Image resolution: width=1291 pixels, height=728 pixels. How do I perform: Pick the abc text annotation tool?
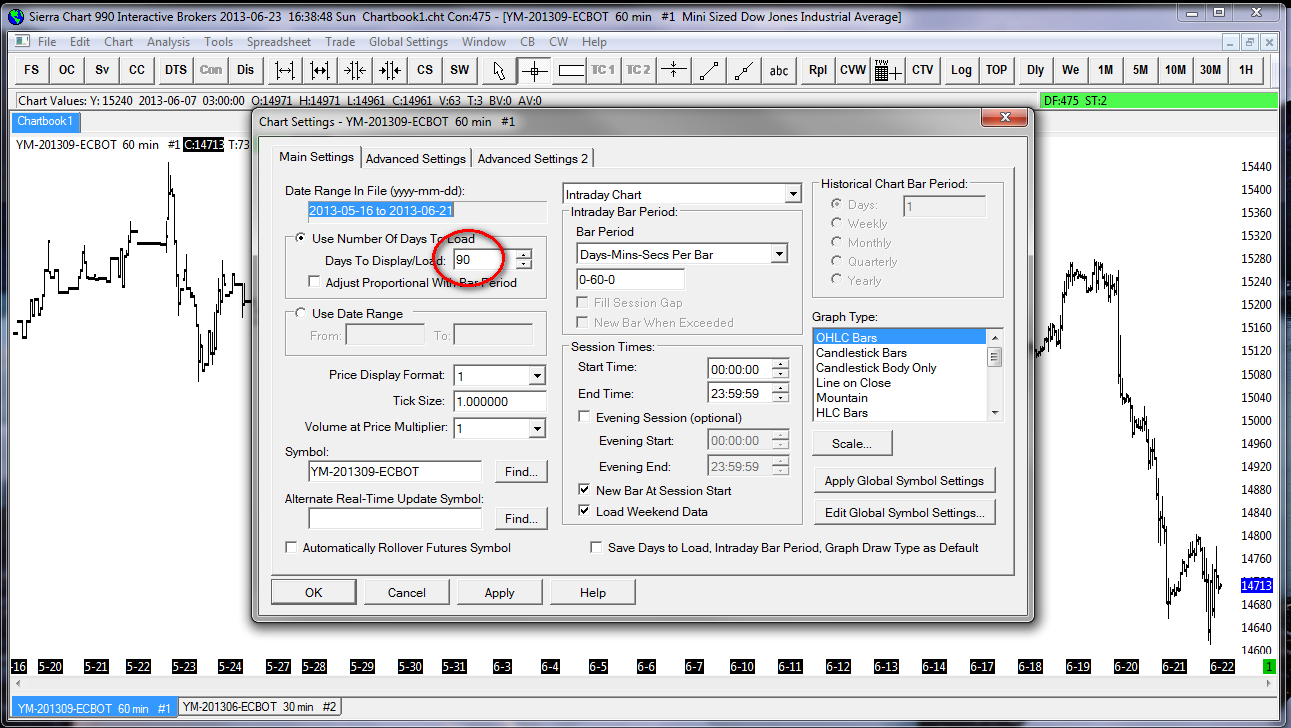[x=778, y=70]
